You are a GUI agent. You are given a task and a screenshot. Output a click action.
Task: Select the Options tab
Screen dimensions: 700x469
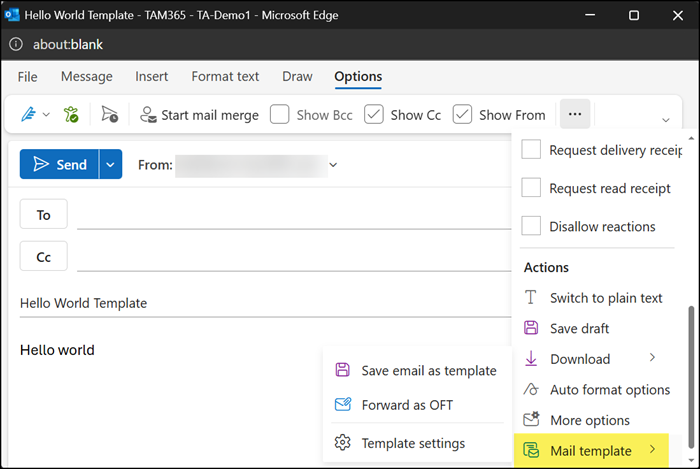[x=358, y=77]
